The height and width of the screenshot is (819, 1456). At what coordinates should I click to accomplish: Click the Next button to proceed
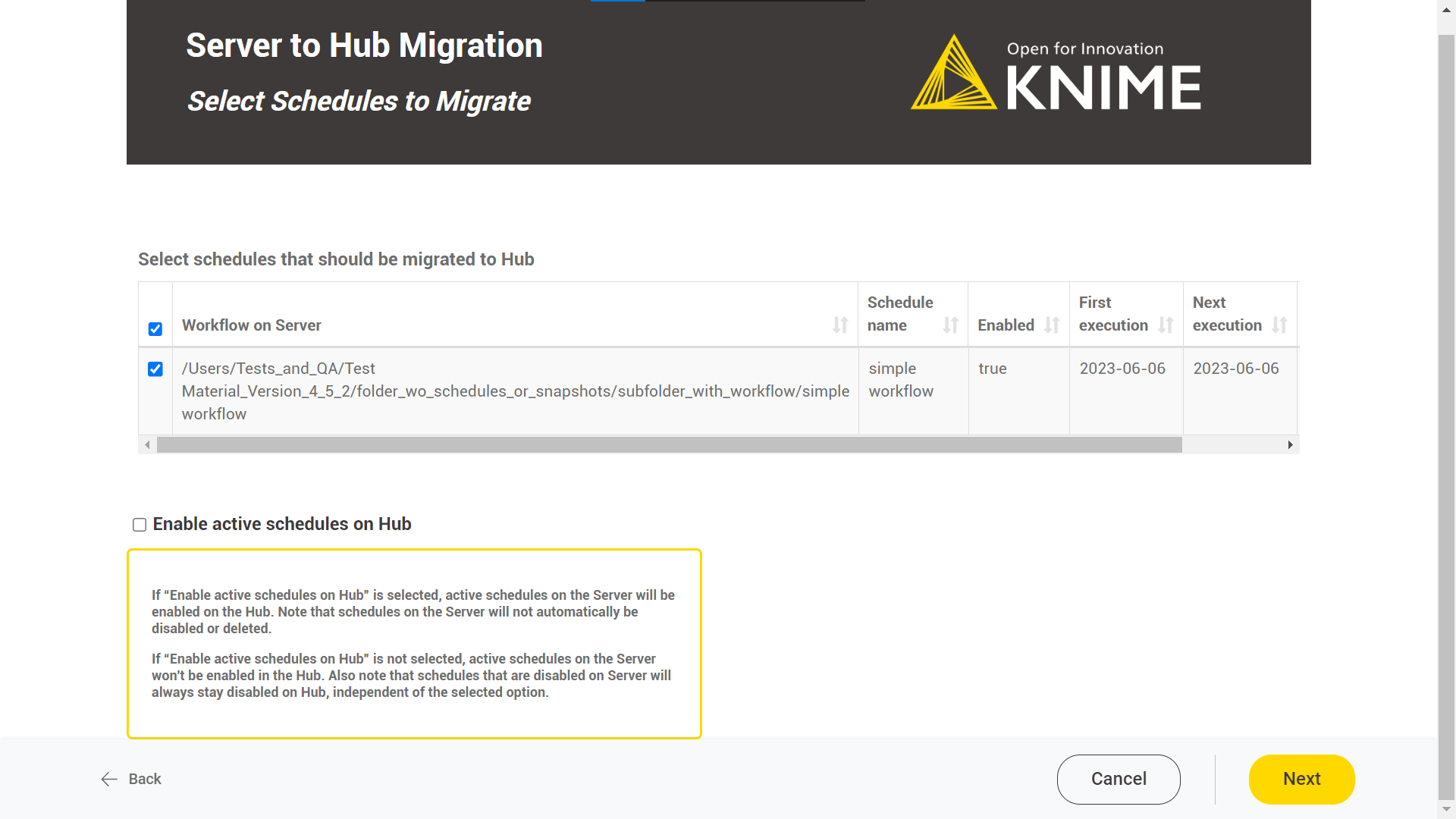tap(1302, 779)
